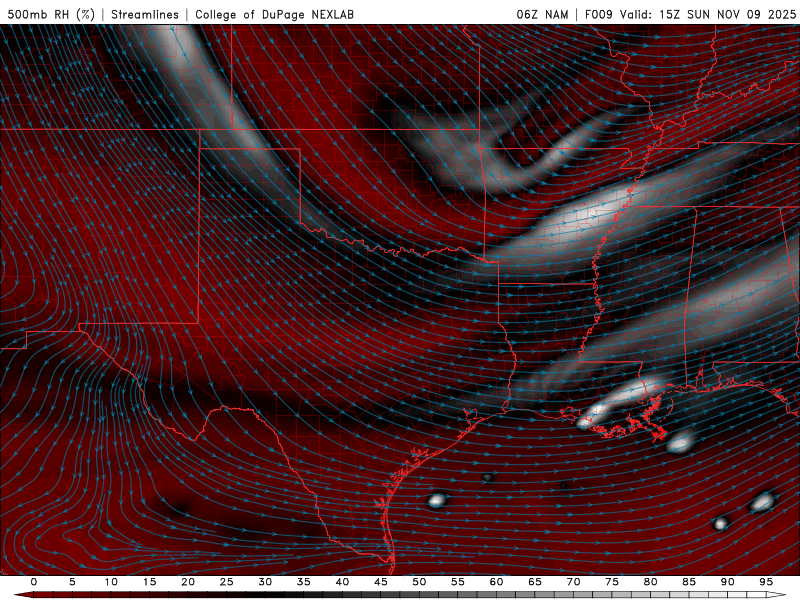This screenshot has height=600, width=800.
Task: Click the "30" colorbar scale label
Action: click(265, 582)
